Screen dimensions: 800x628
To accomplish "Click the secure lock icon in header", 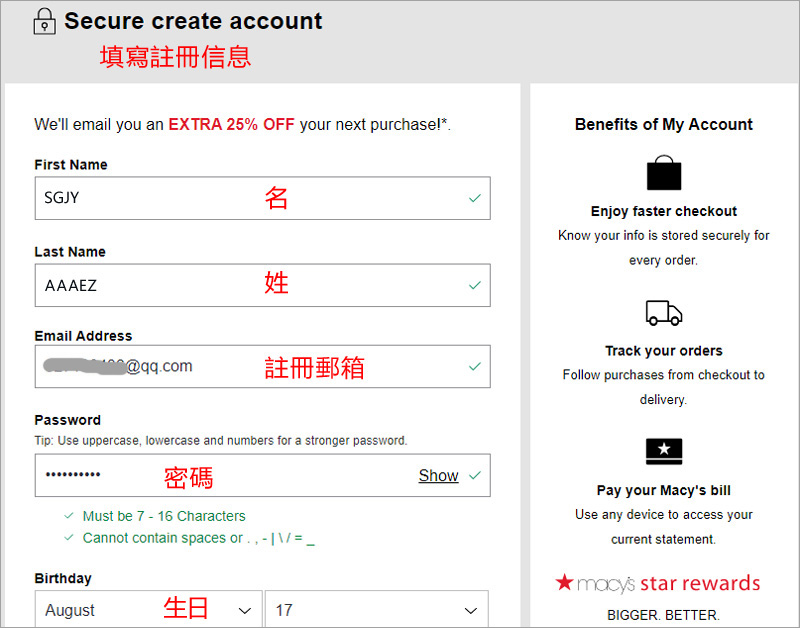I will (44, 21).
